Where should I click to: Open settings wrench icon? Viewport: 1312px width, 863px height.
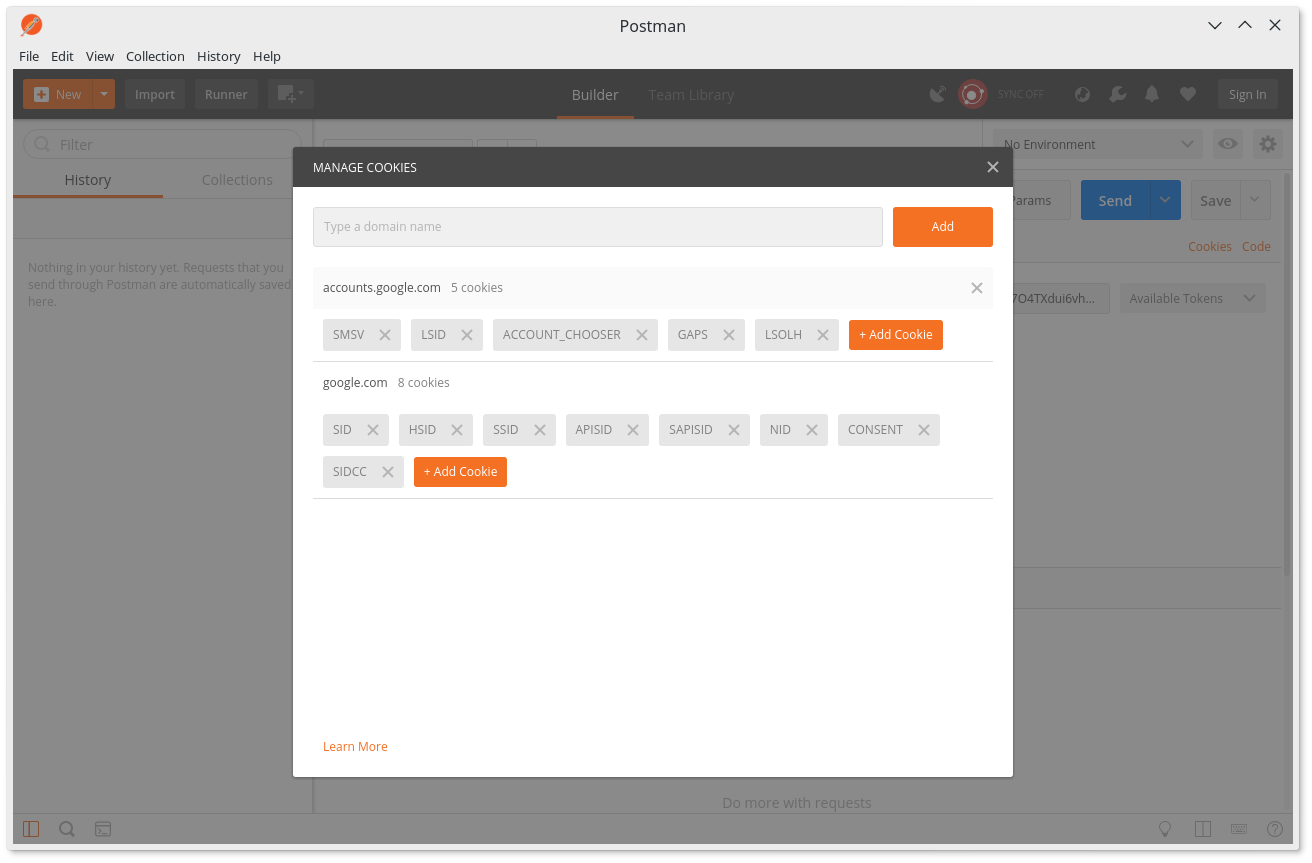point(1118,94)
